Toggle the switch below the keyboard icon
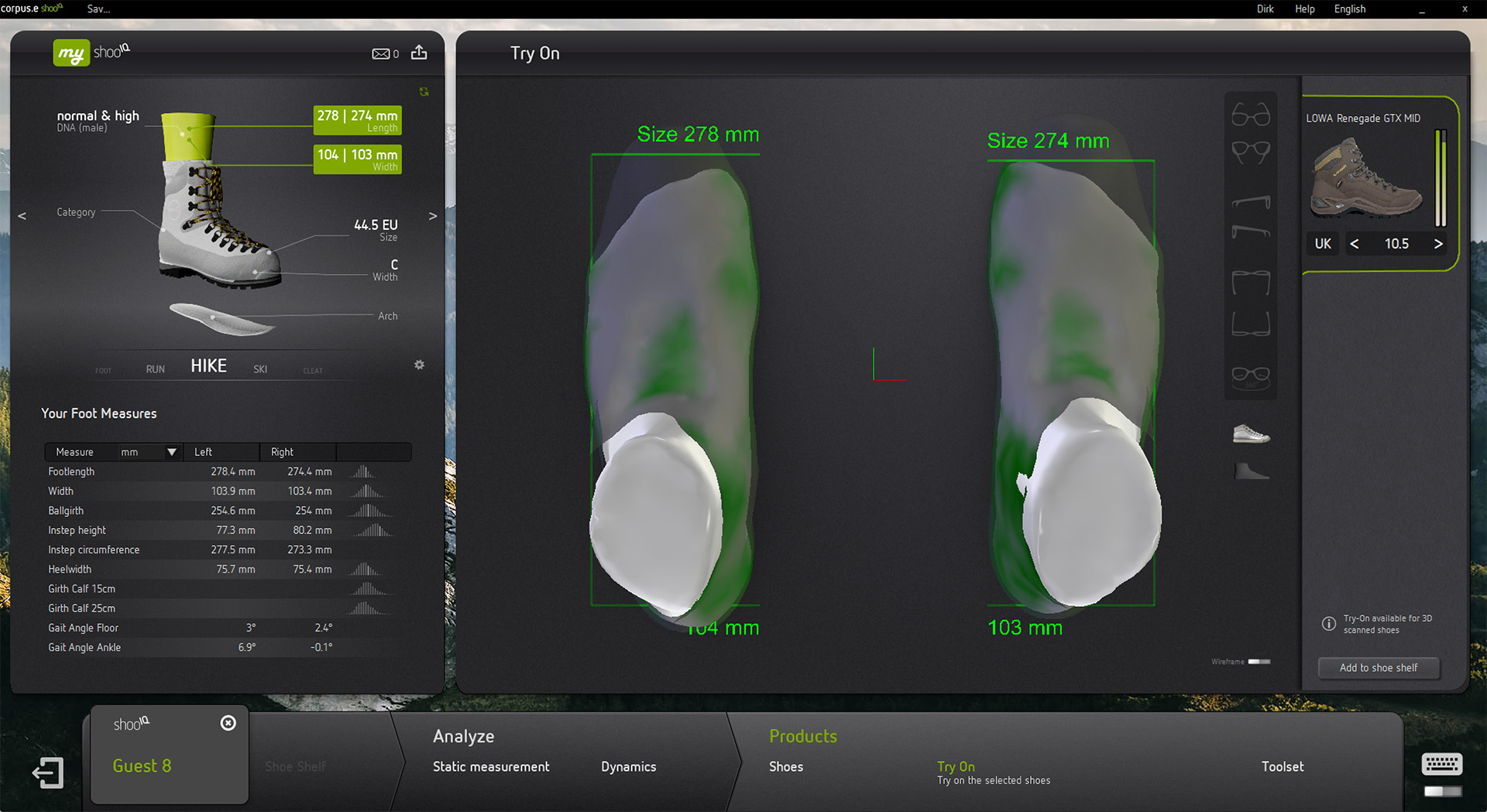1487x812 pixels. [x=1443, y=791]
